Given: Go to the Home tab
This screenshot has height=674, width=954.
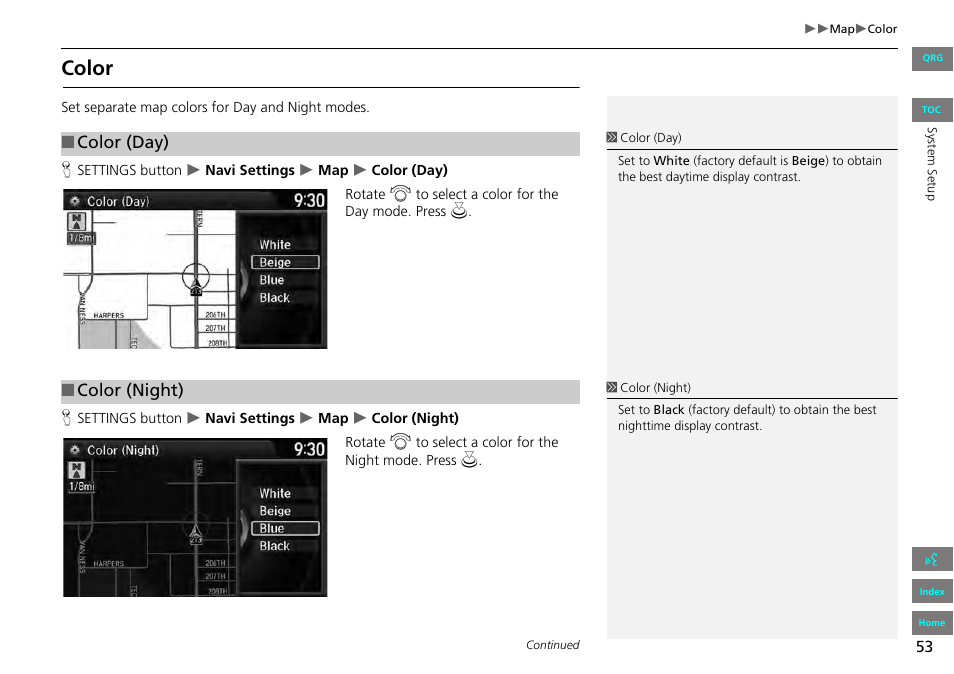Looking at the screenshot, I should [932, 622].
